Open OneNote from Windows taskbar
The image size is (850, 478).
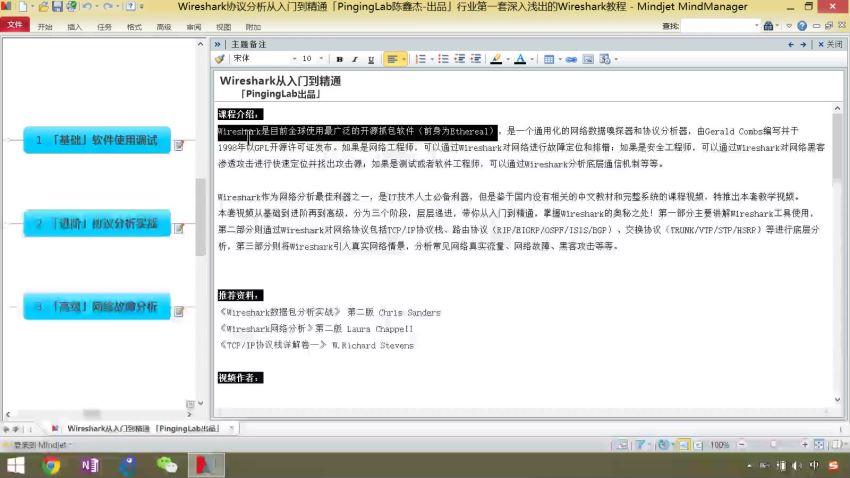pos(89,465)
